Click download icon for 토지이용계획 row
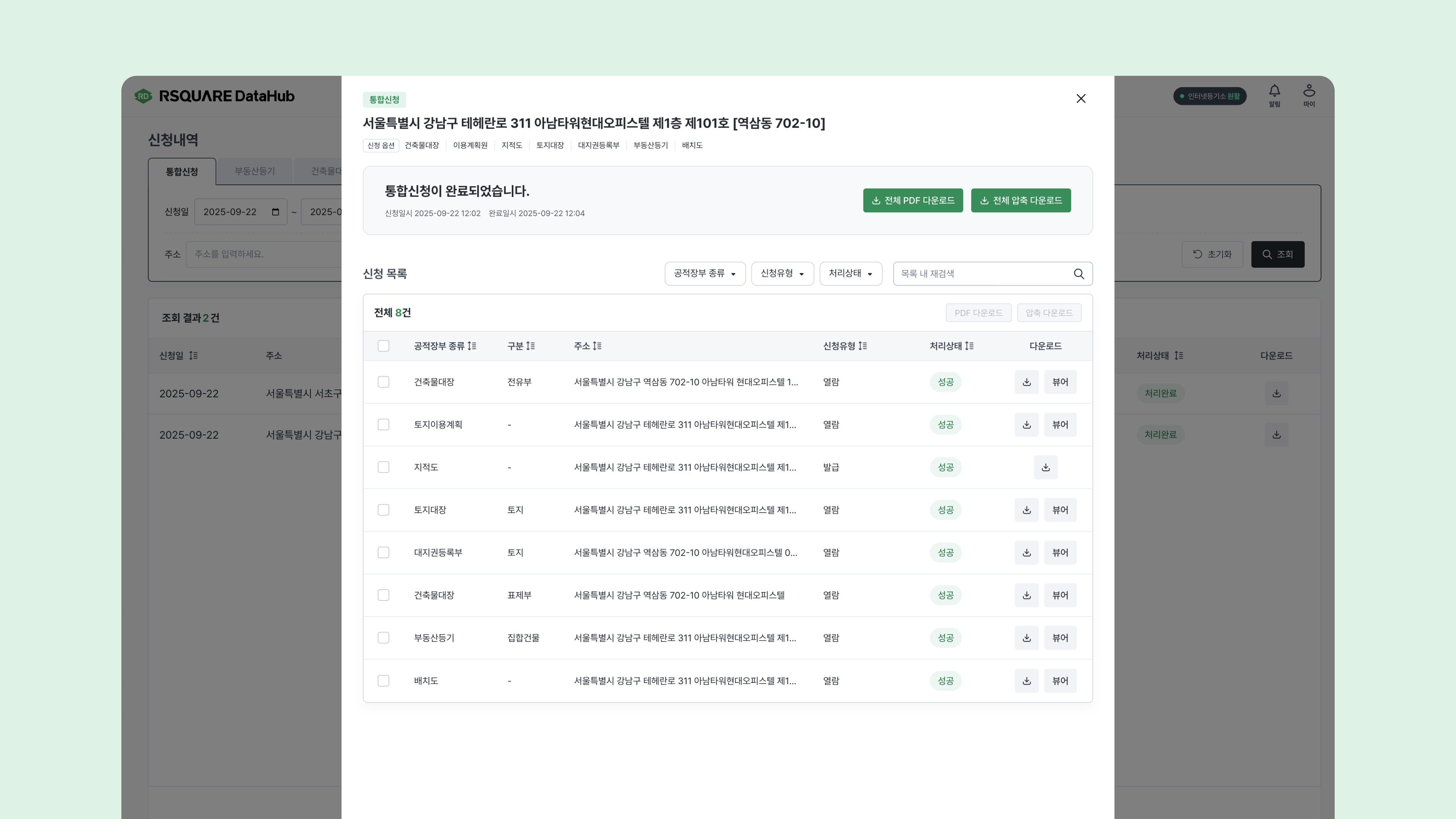Viewport: 1456px width, 819px height. 1026,425
